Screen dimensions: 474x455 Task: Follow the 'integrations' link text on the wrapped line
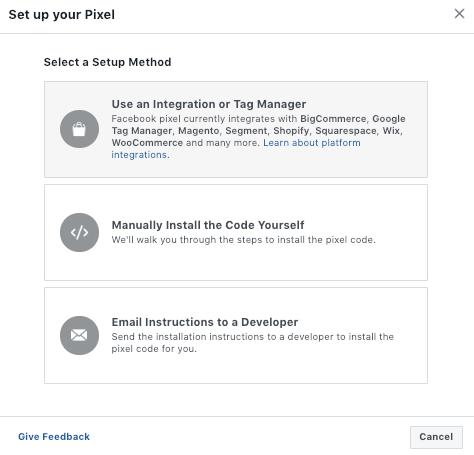(x=139, y=155)
